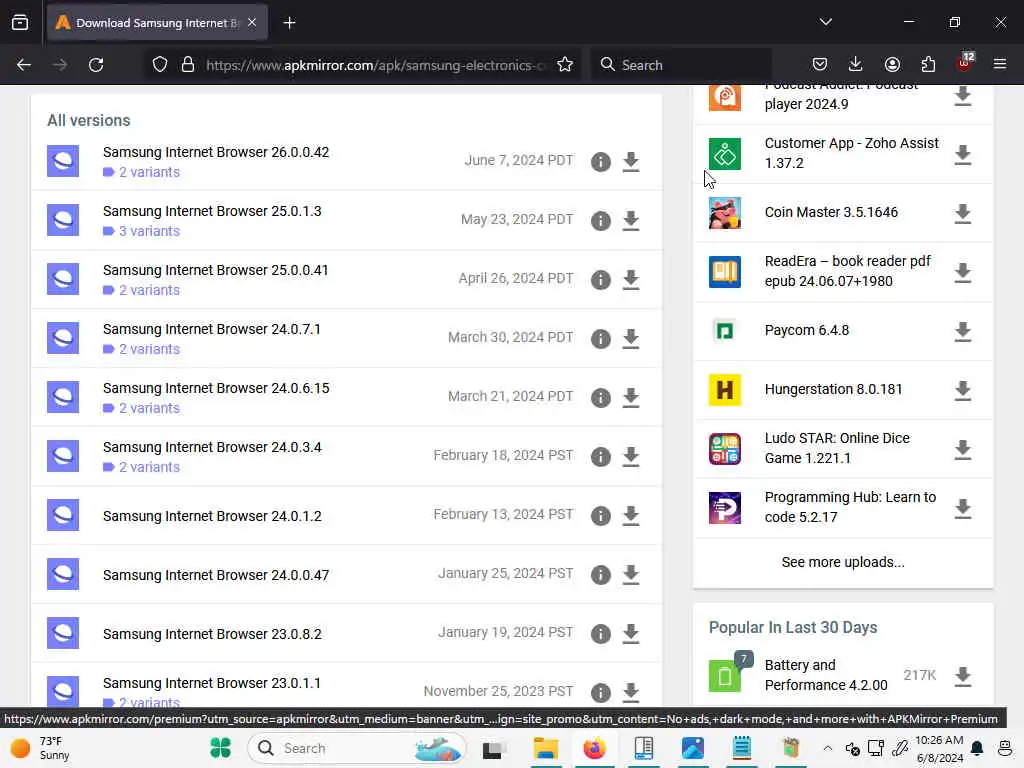Download Ludo STAR Online Dice Game
Image resolution: width=1024 pixels, height=768 pixels.
[x=962, y=449]
